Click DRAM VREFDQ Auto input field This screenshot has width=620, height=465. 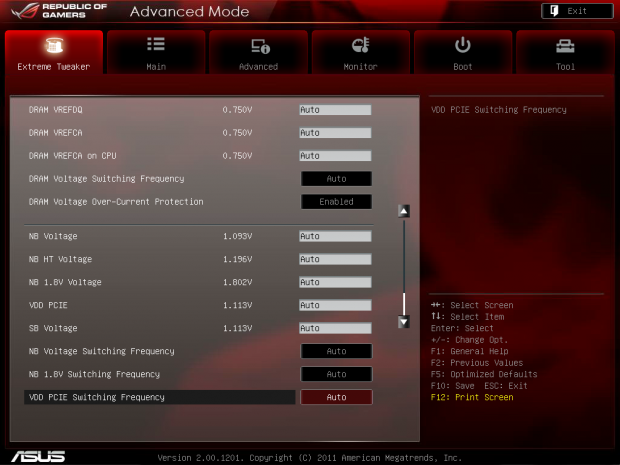tap(335, 110)
